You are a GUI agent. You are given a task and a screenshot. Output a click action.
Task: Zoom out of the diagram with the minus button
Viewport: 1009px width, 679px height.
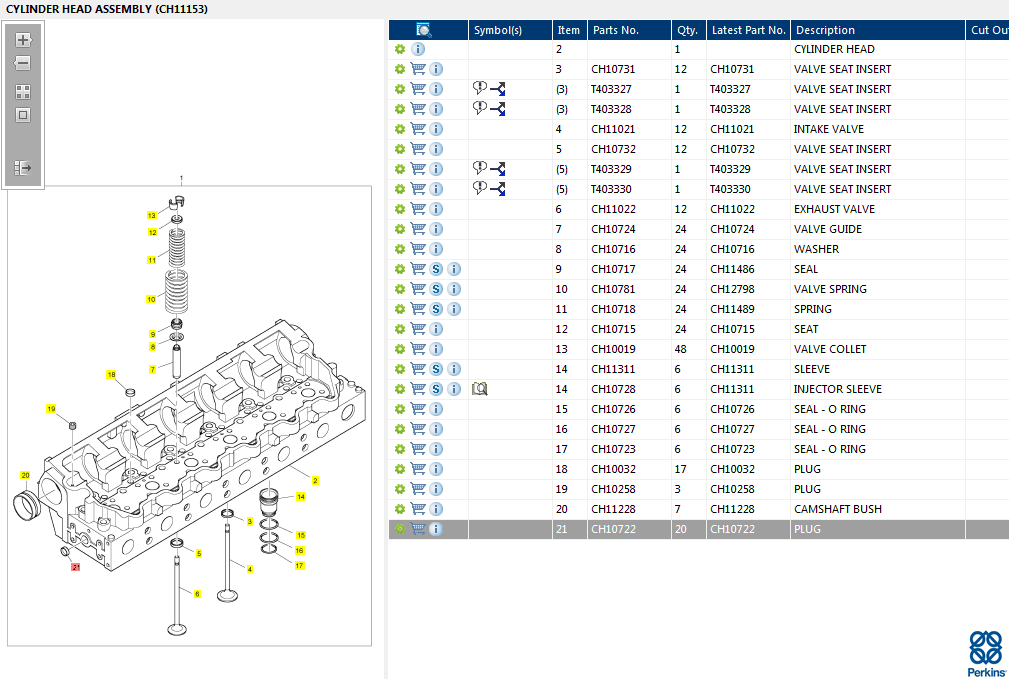tap(23, 63)
